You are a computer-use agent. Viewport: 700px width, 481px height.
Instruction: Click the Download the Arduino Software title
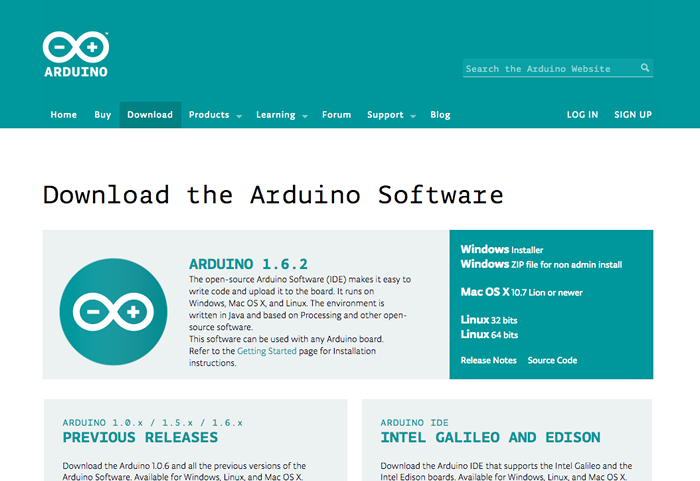click(273, 195)
